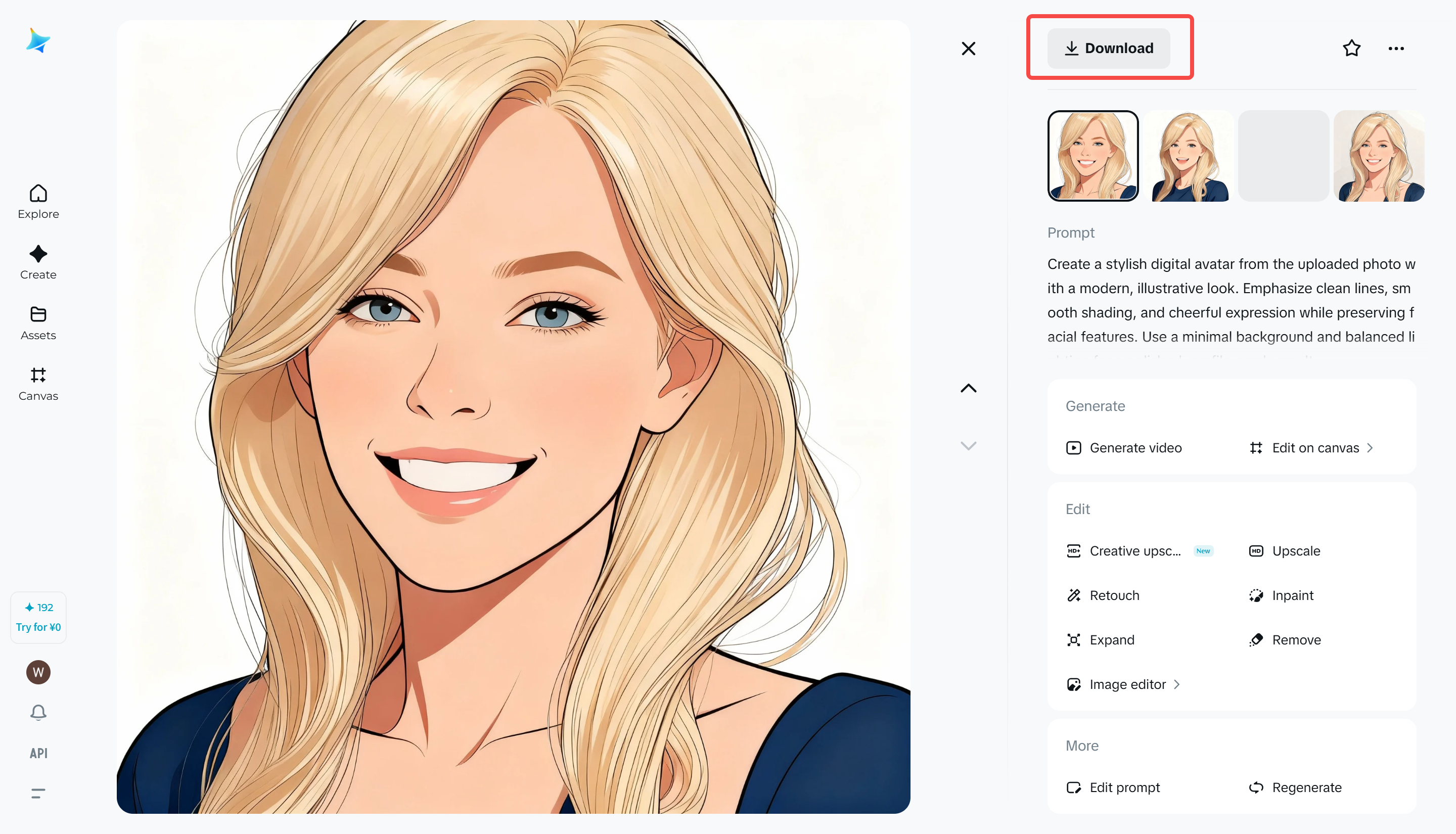
Task: Click the W profile avatar
Action: coord(38,672)
